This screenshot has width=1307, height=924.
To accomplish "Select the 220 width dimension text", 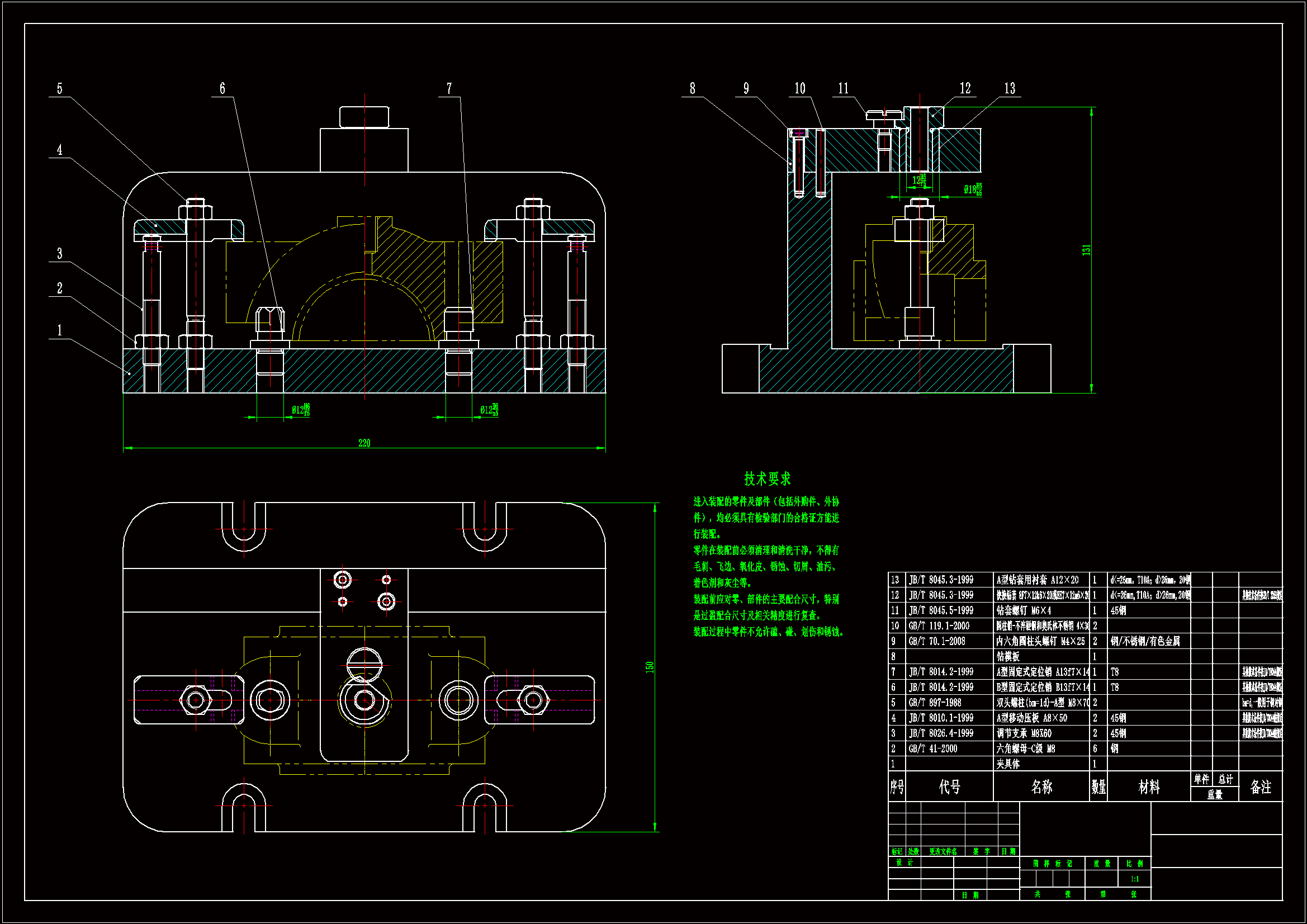I will [x=364, y=443].
